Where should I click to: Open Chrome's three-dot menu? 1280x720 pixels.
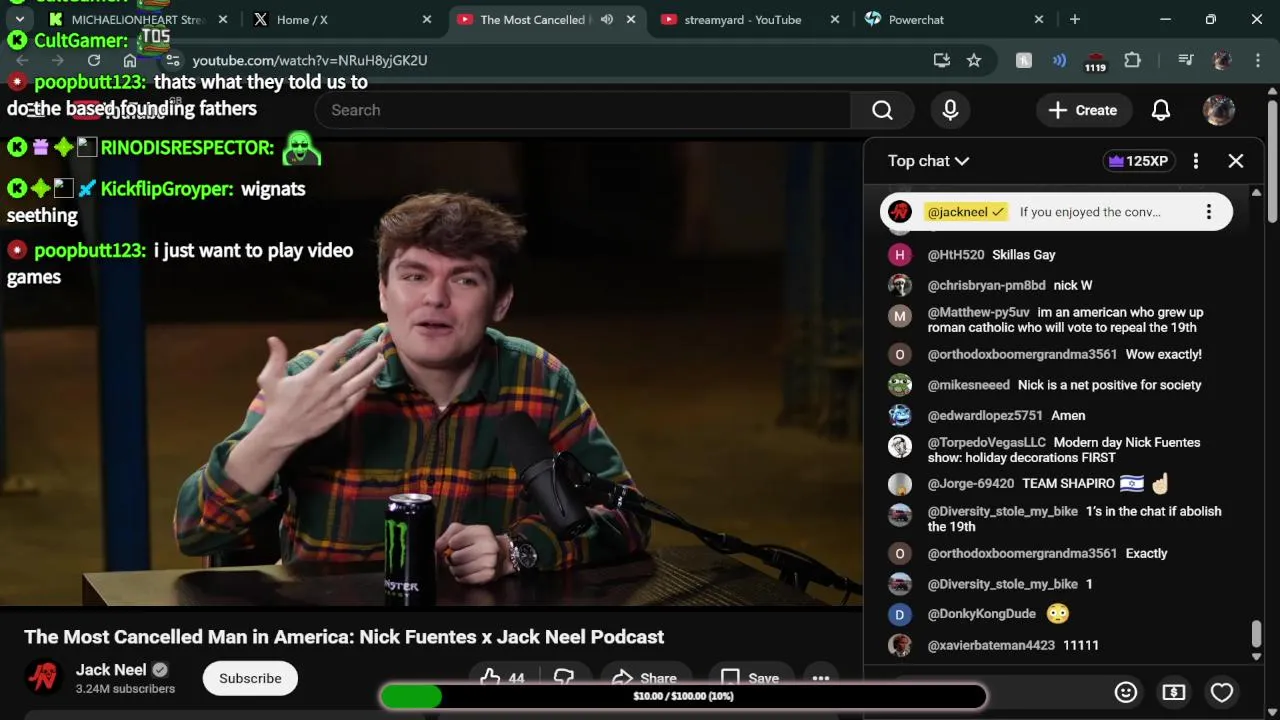1256,60
